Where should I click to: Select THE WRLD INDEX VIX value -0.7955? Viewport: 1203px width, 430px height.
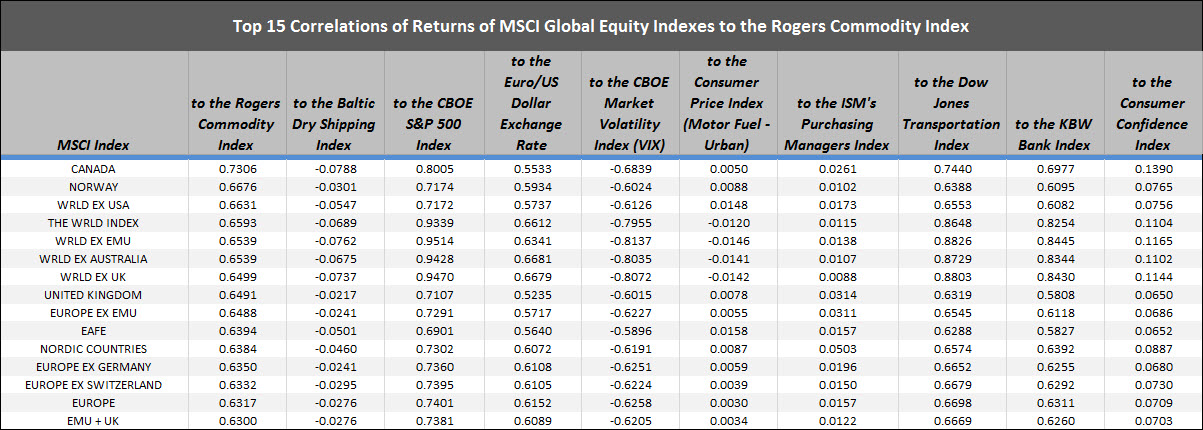[631, 223]
